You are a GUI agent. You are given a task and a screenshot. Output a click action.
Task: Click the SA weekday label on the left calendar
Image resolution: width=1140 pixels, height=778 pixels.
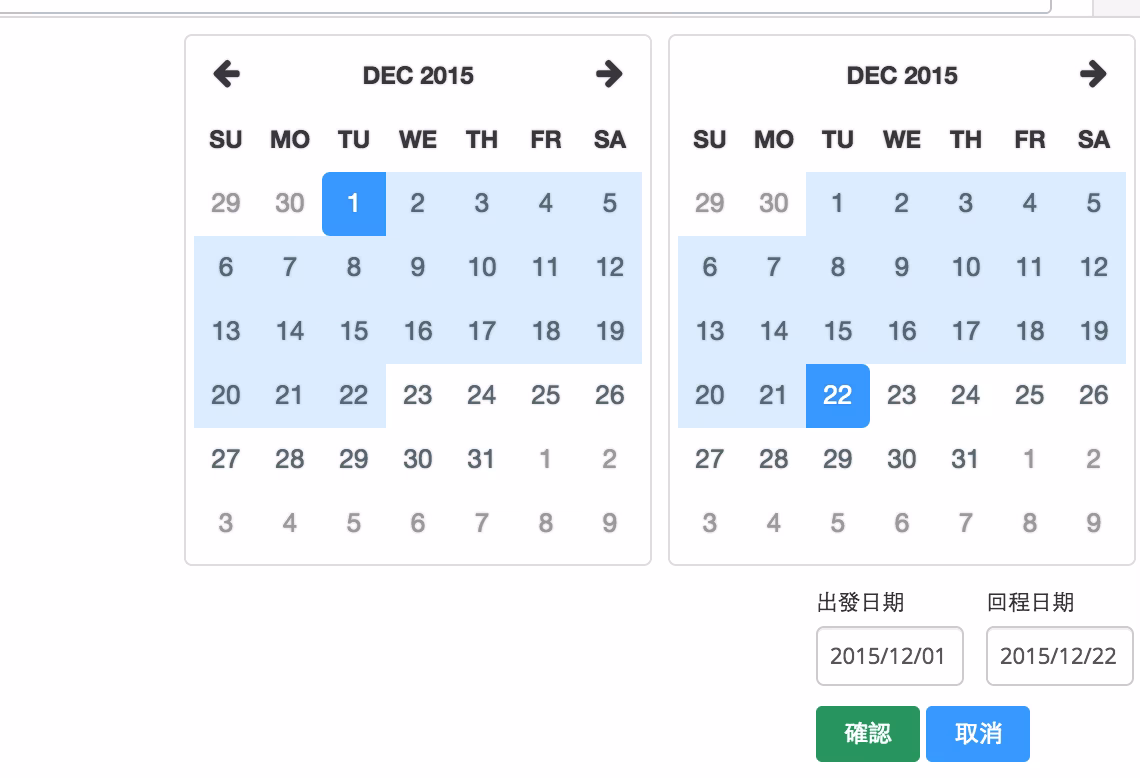tap(610, 140)
